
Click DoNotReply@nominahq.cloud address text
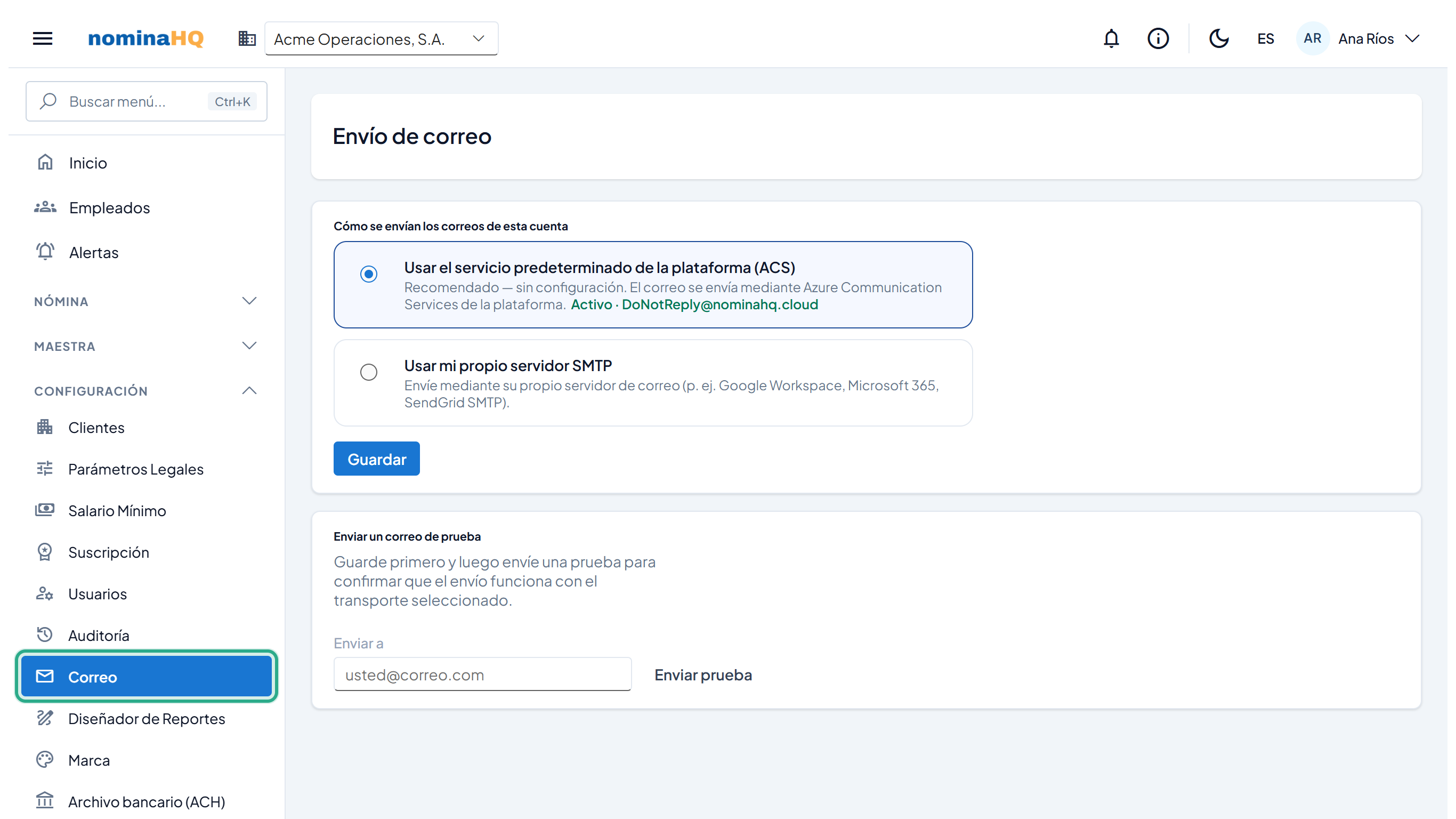pos(719,304)
